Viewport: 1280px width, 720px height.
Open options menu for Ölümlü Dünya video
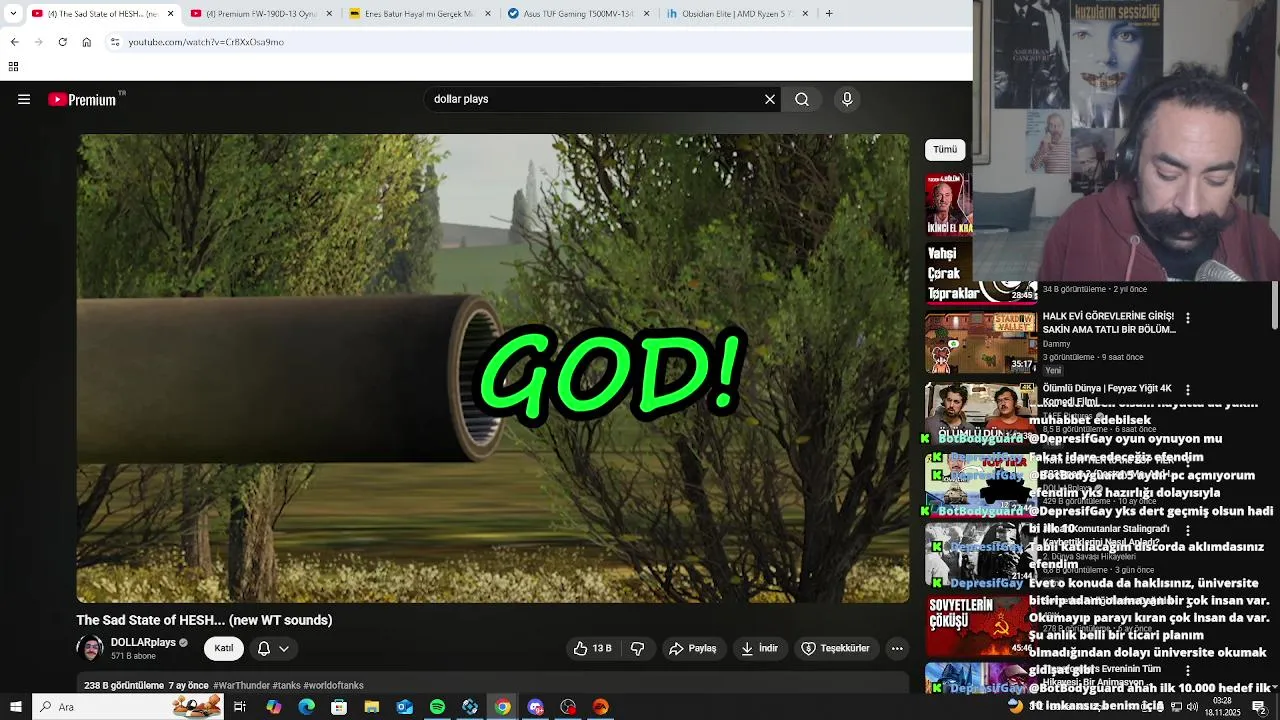click(1188, 389)
